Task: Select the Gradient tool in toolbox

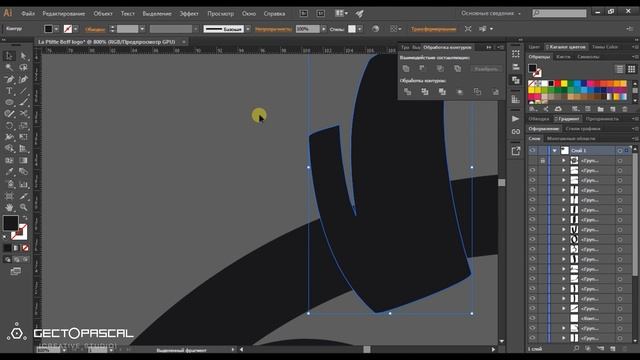Action: pos(23,160)
